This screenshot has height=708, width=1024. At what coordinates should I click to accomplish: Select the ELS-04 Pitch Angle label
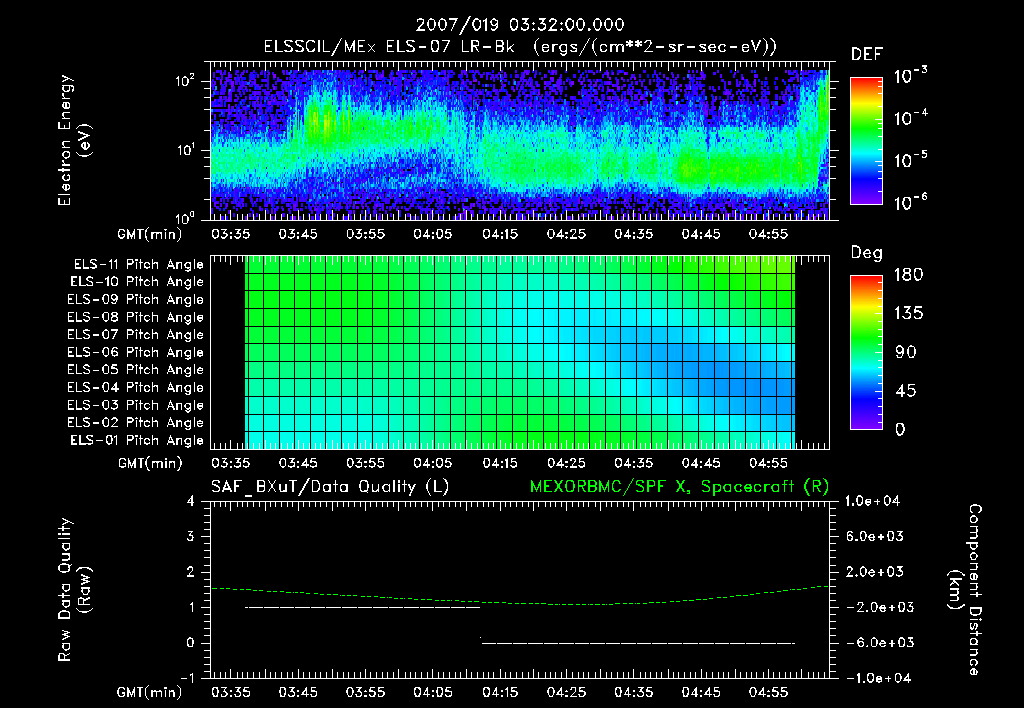(135, 387)
